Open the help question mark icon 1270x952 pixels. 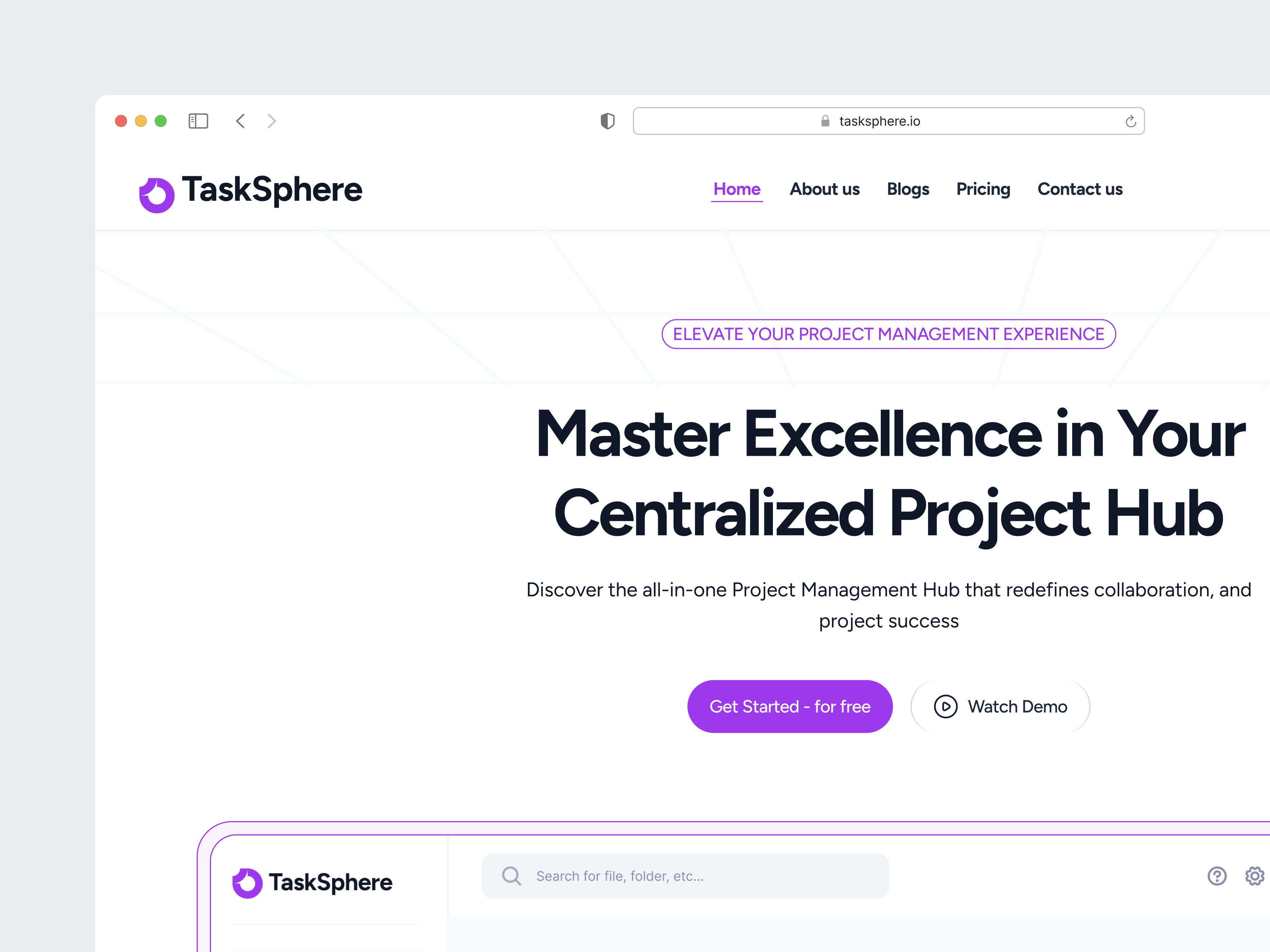point(1217,876)
